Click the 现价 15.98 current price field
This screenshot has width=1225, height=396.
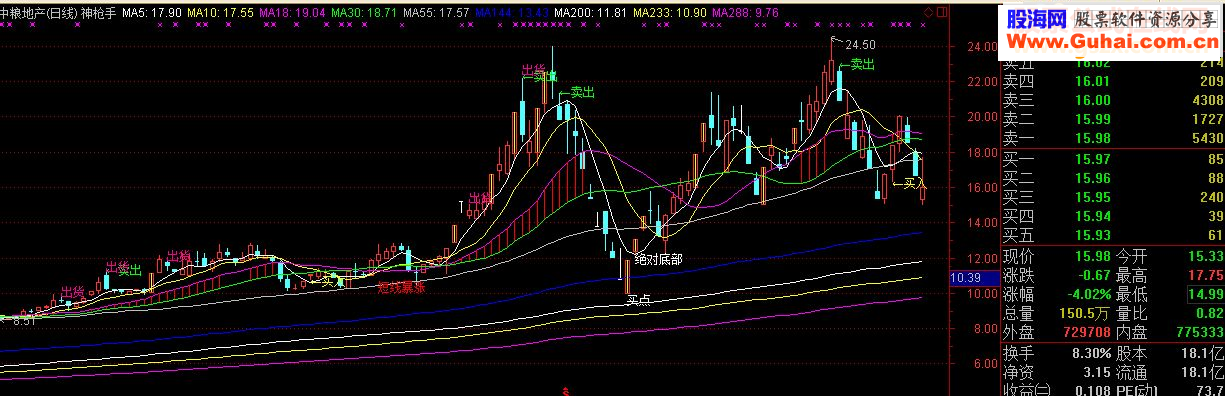tap(1055, 256)
